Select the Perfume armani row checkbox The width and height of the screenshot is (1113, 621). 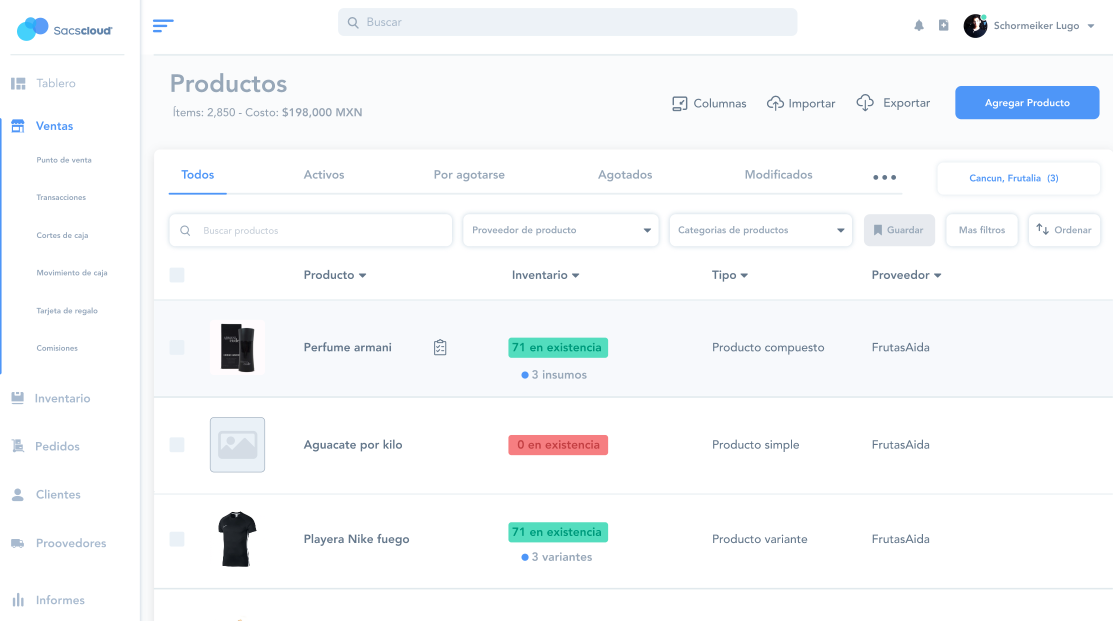[x=177, y=347]
